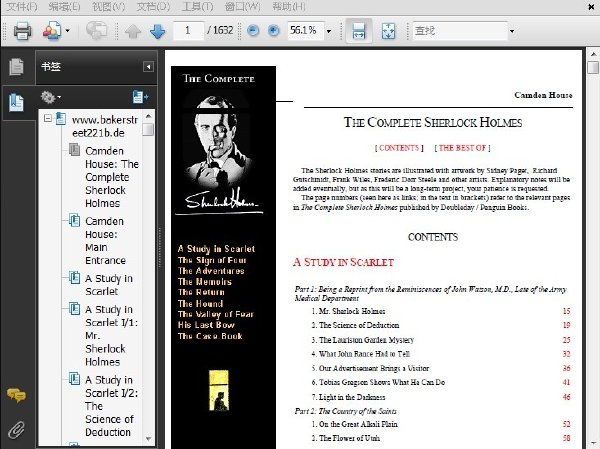Open the Comments panel icon
The image size is (600, 449).
[x=16, y=395]
